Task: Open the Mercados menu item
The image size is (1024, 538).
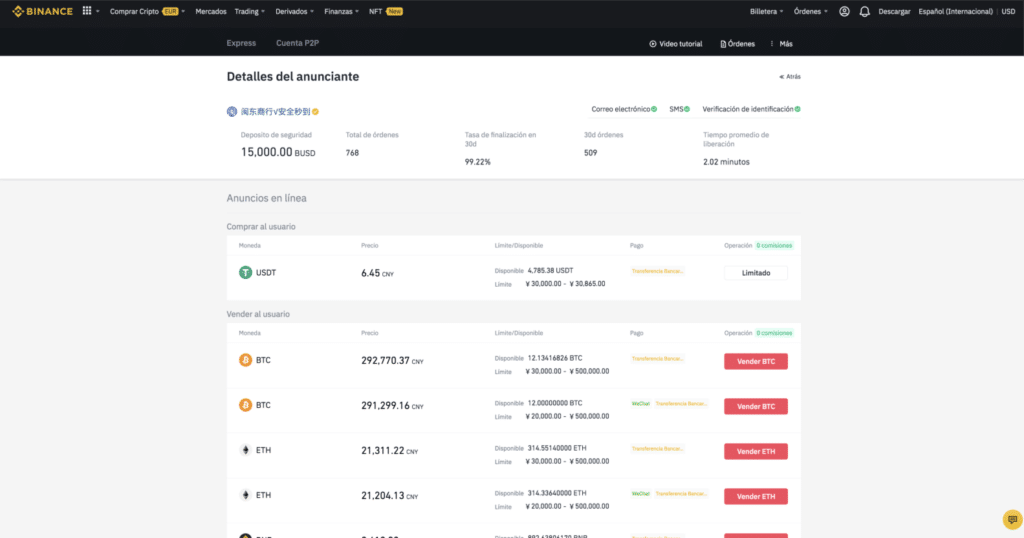Action: click(x=211, y=11)
